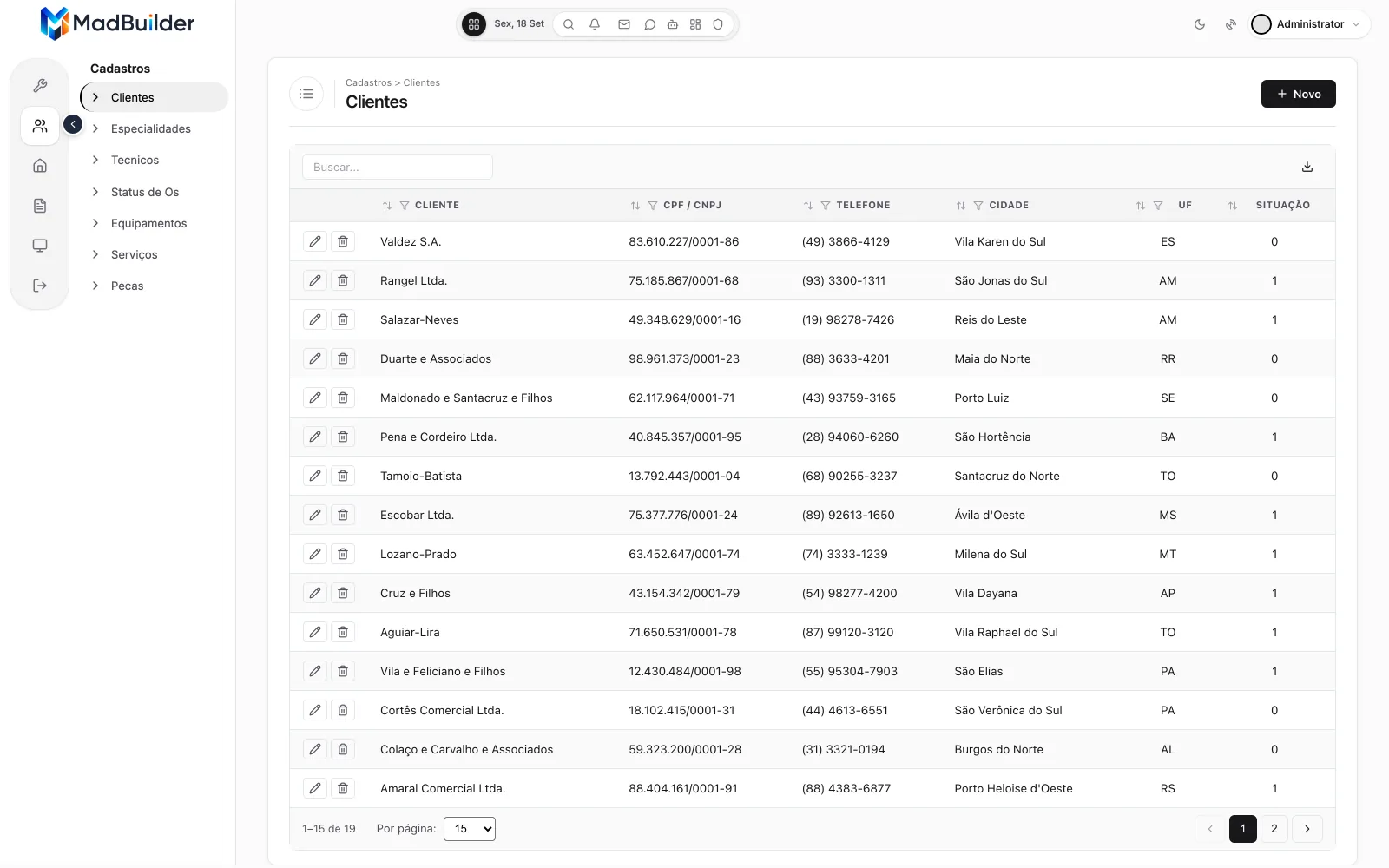1389x868 pixels.
Task: Select the home icon in sidebar
Action: [40, 166]
